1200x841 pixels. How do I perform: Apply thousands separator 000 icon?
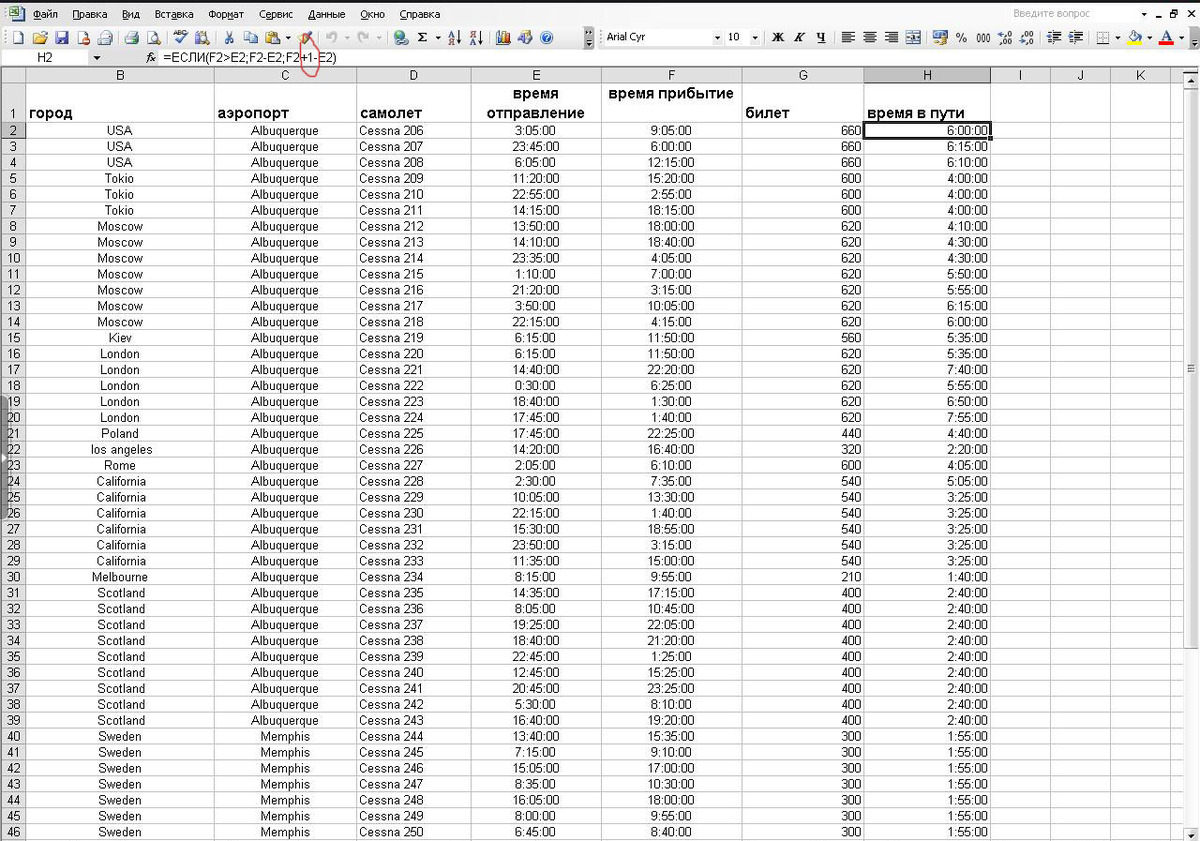[983, 37]
